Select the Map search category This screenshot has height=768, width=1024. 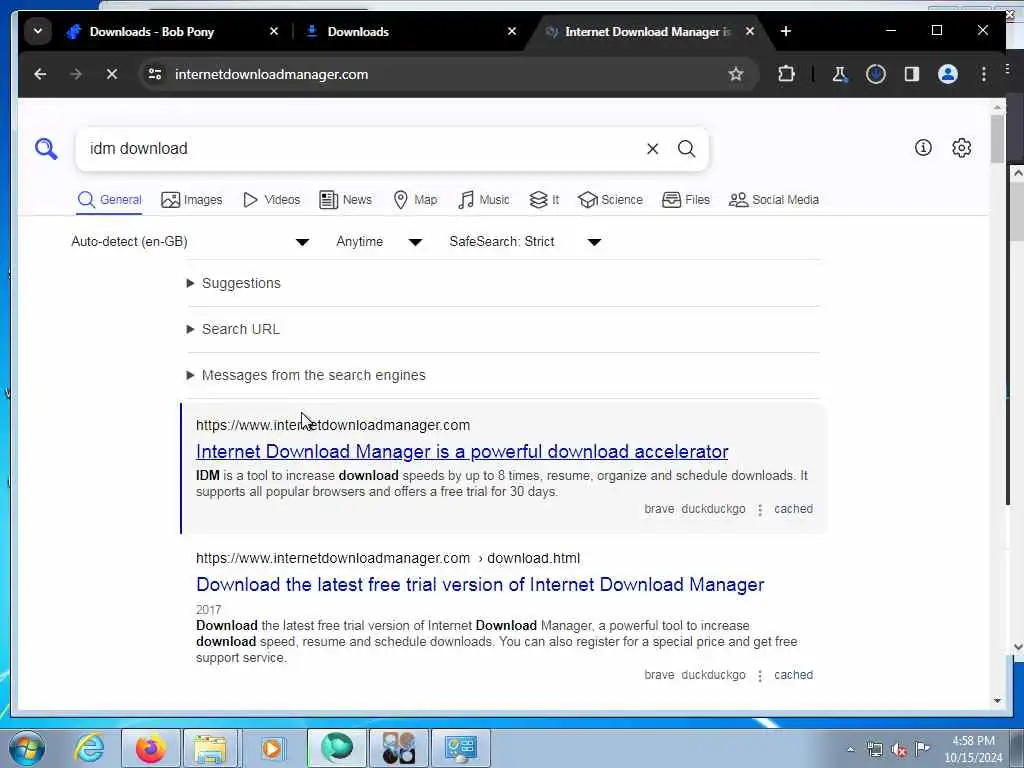pos(415,200)
